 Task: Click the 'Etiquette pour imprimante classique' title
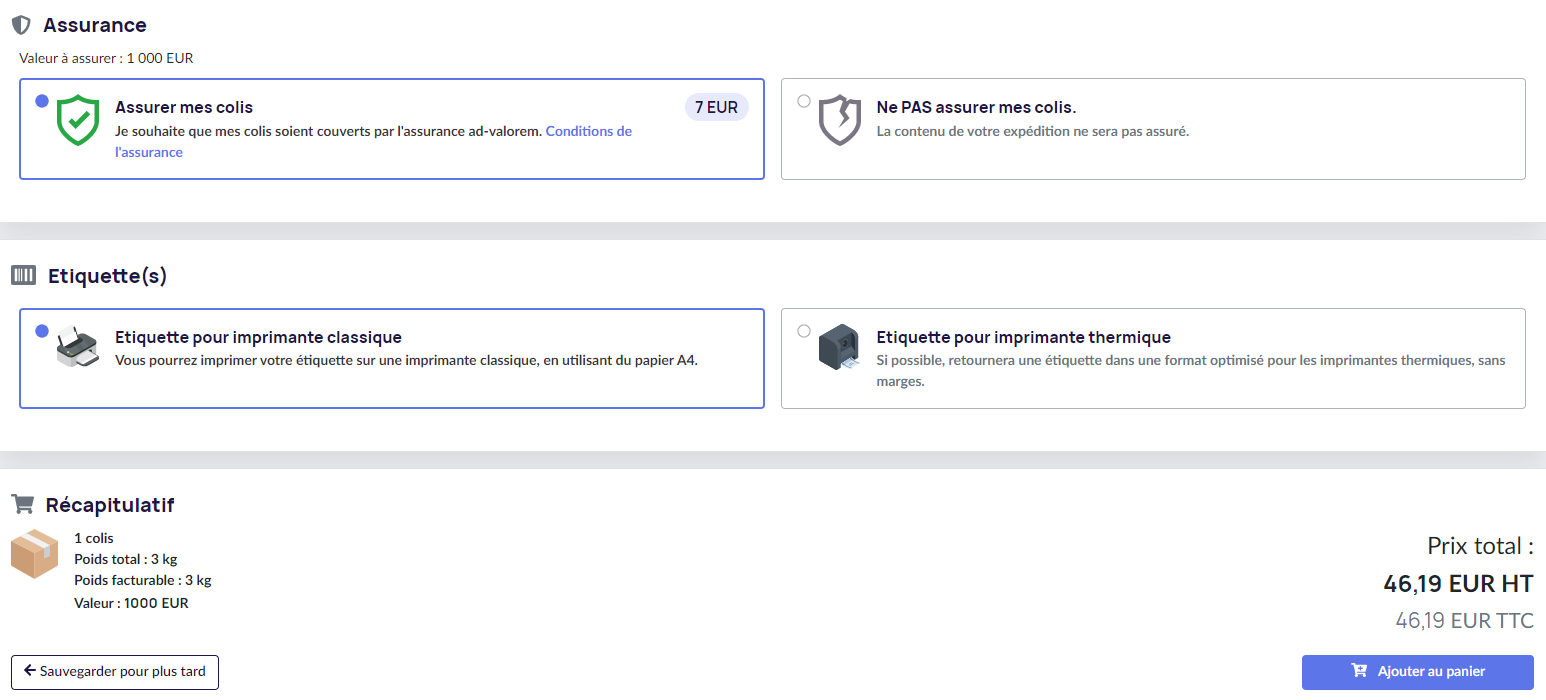(x=258, y=337)
